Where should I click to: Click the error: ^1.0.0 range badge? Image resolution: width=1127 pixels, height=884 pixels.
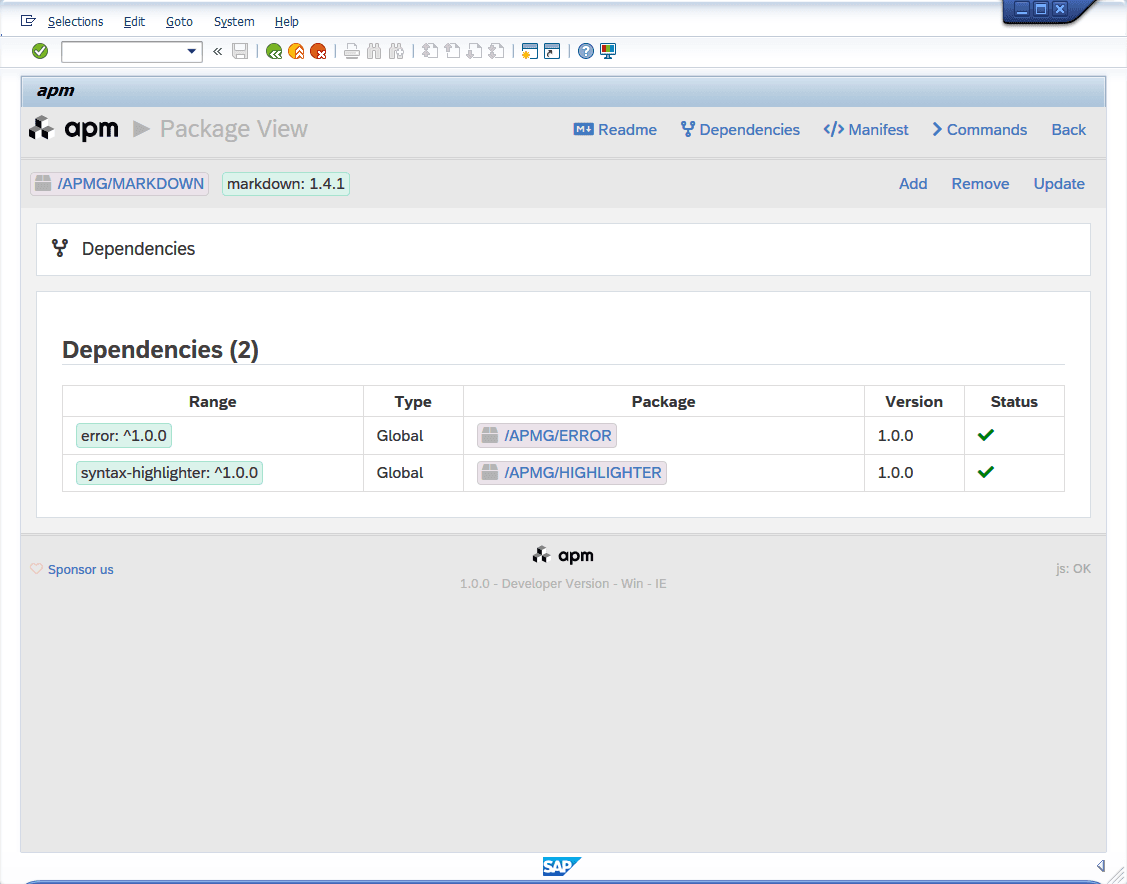(x=124, y=436)
